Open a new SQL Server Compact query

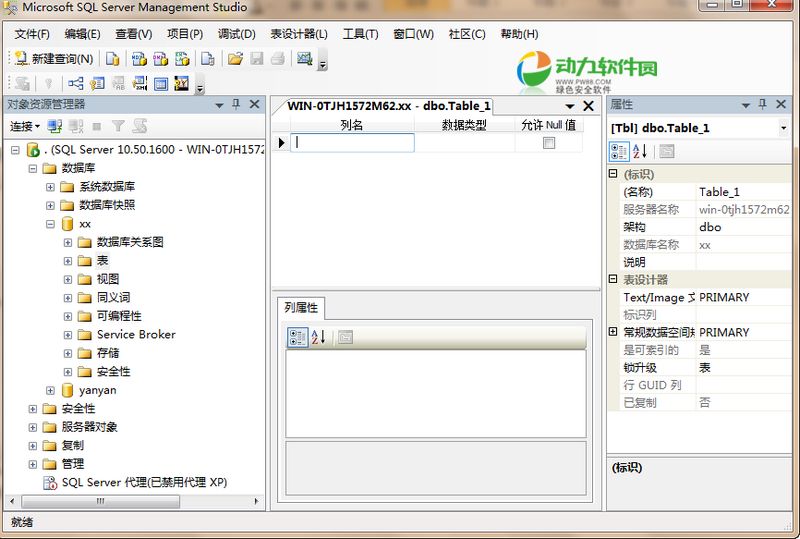[208, 59]
